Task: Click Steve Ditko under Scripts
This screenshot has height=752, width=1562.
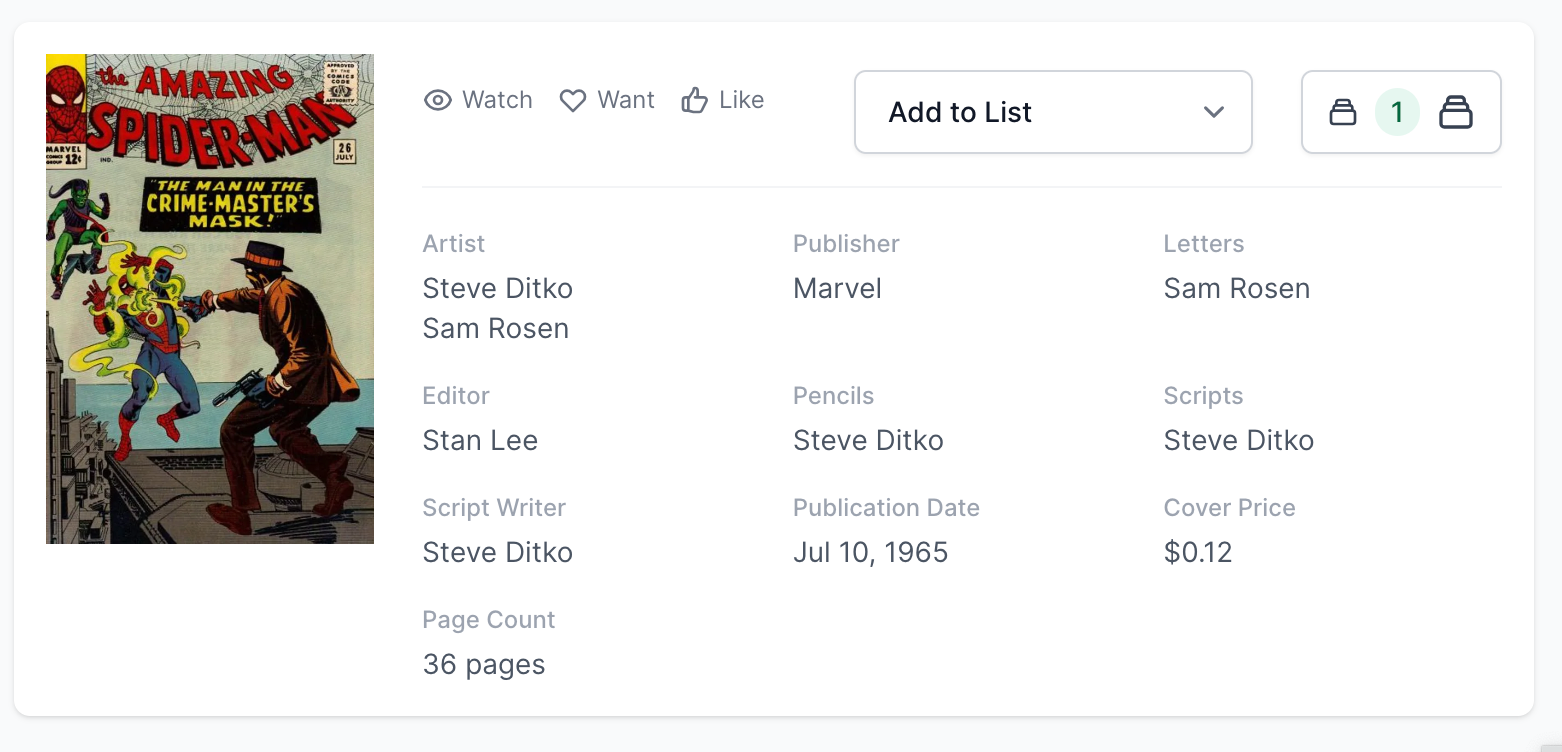Action: (1238, 440)
